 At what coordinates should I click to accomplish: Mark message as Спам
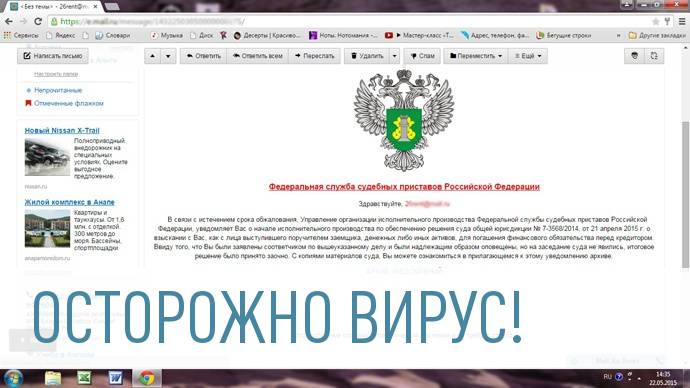pyautogui.click(x=422, y=56)
